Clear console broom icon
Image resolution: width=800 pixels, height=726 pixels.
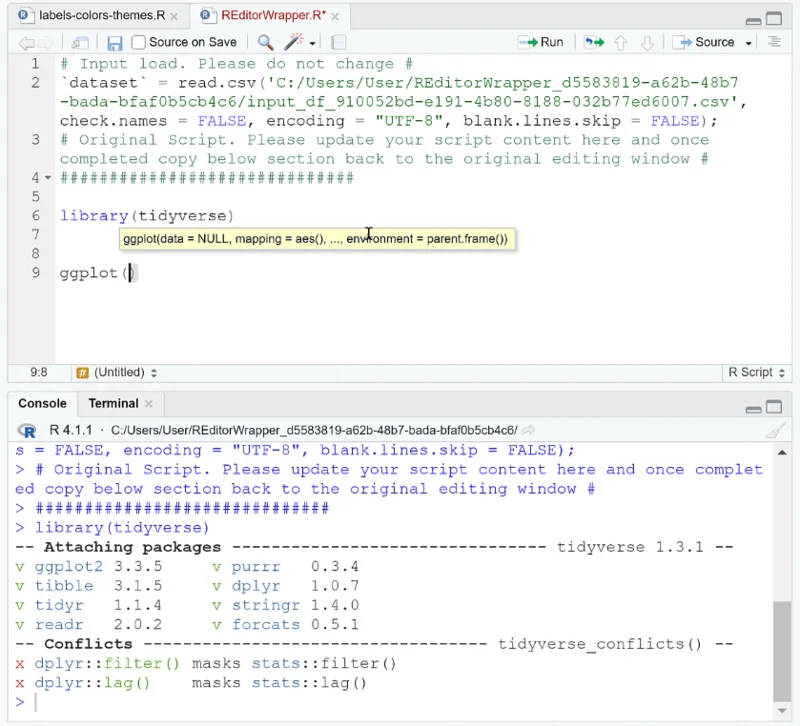click(x=776, y=431)
